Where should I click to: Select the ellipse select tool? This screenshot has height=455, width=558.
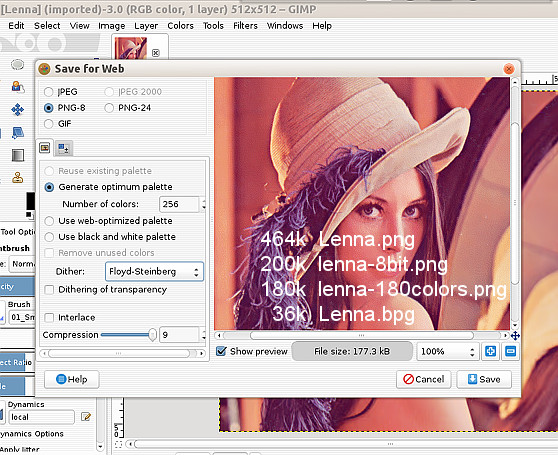coord(17,64)
